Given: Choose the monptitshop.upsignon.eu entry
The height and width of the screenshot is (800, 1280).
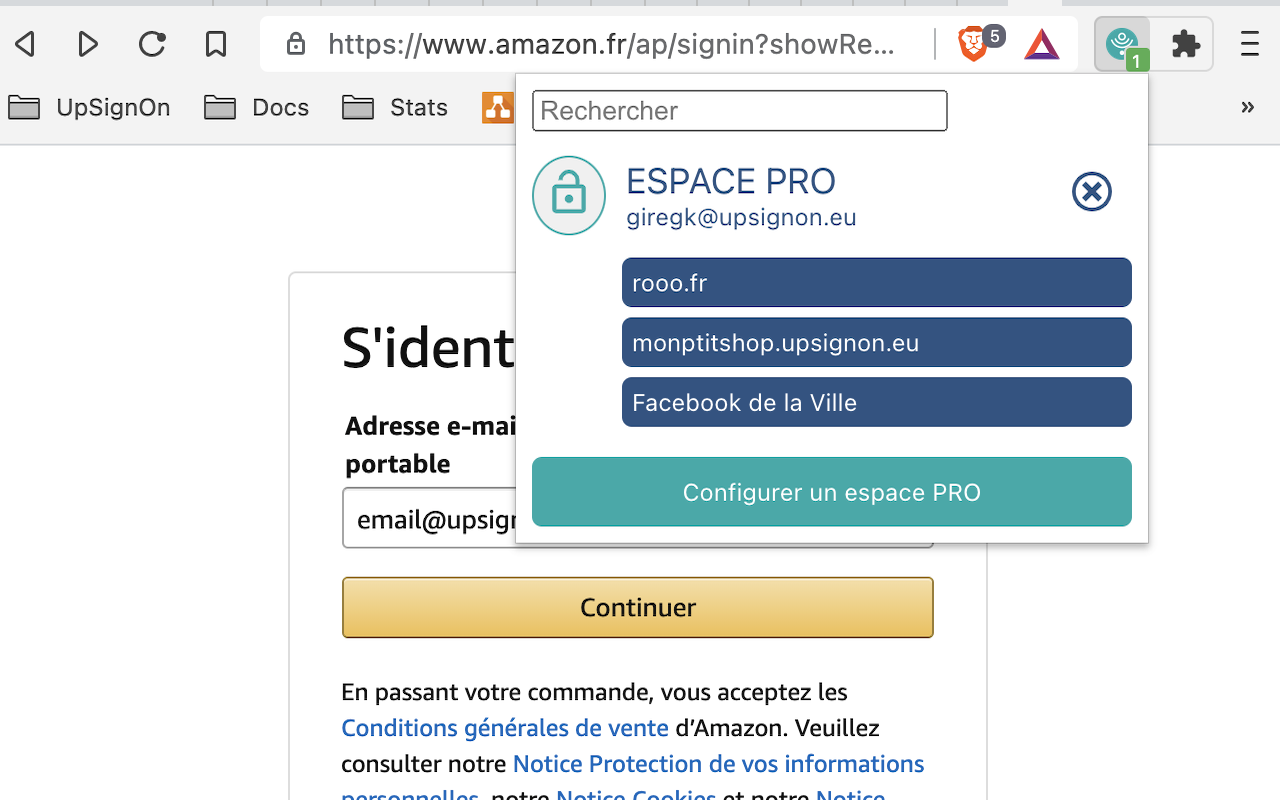Looking at the screenshot, I should coord(876,343).
